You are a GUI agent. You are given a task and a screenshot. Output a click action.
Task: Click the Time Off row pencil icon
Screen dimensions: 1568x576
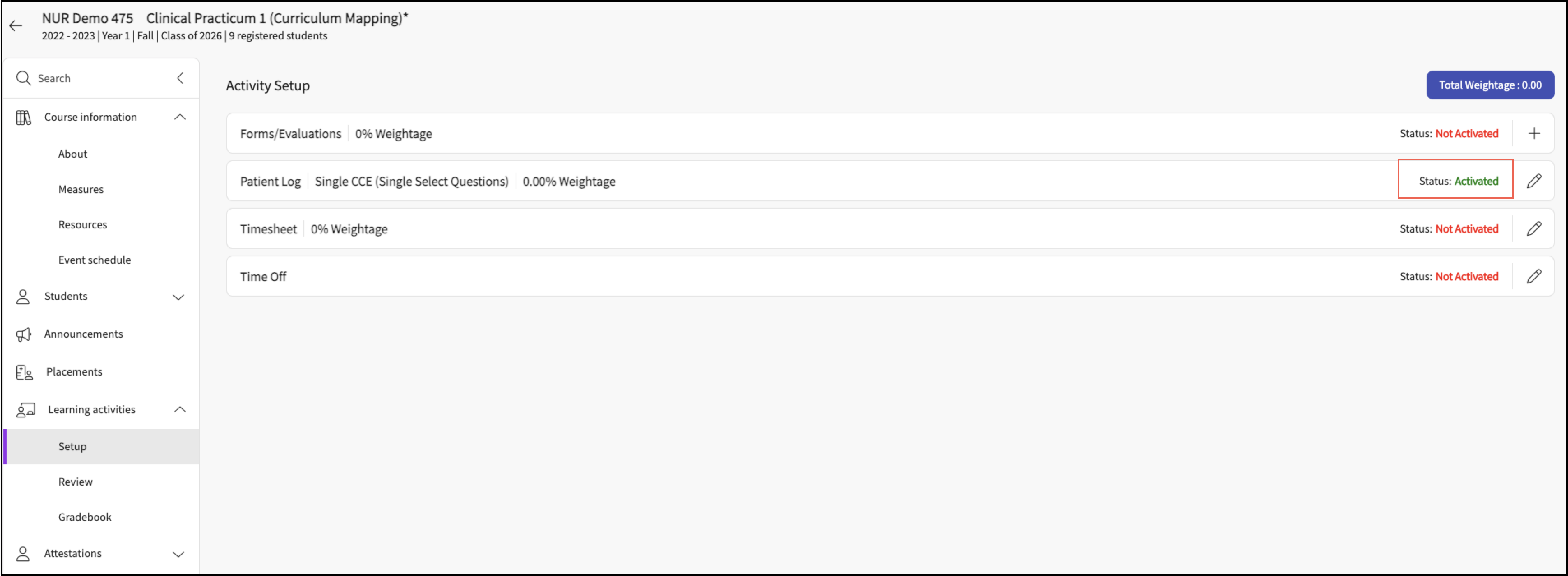point(1533,277)
